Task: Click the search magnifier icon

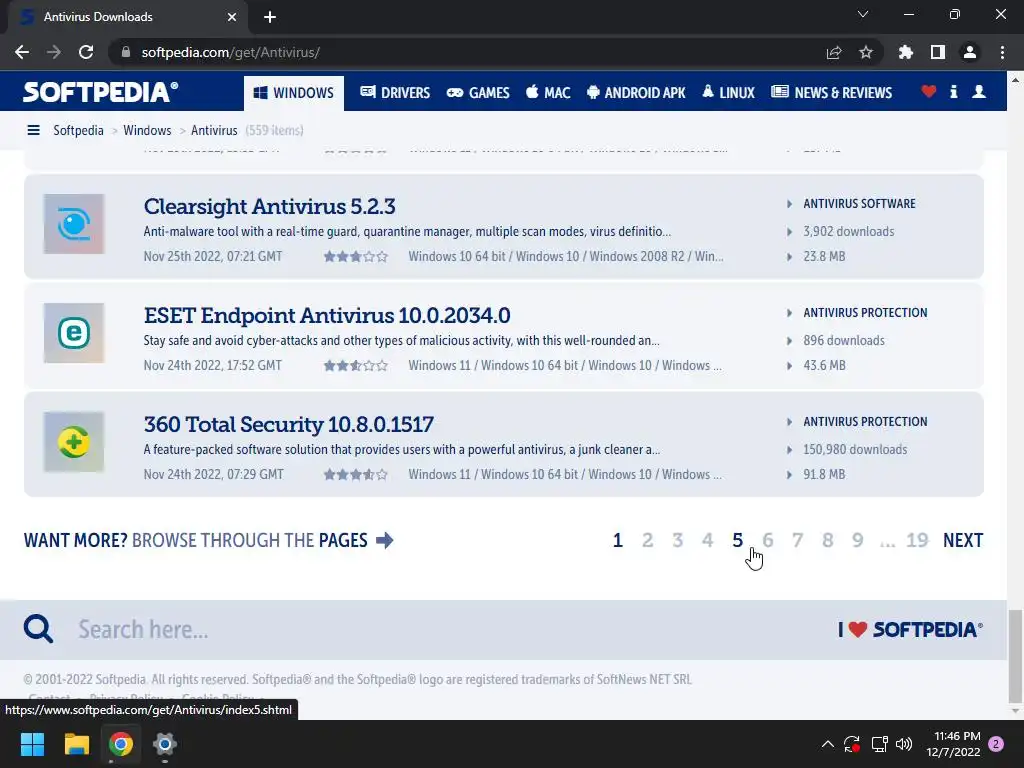Action: (39, 629)
